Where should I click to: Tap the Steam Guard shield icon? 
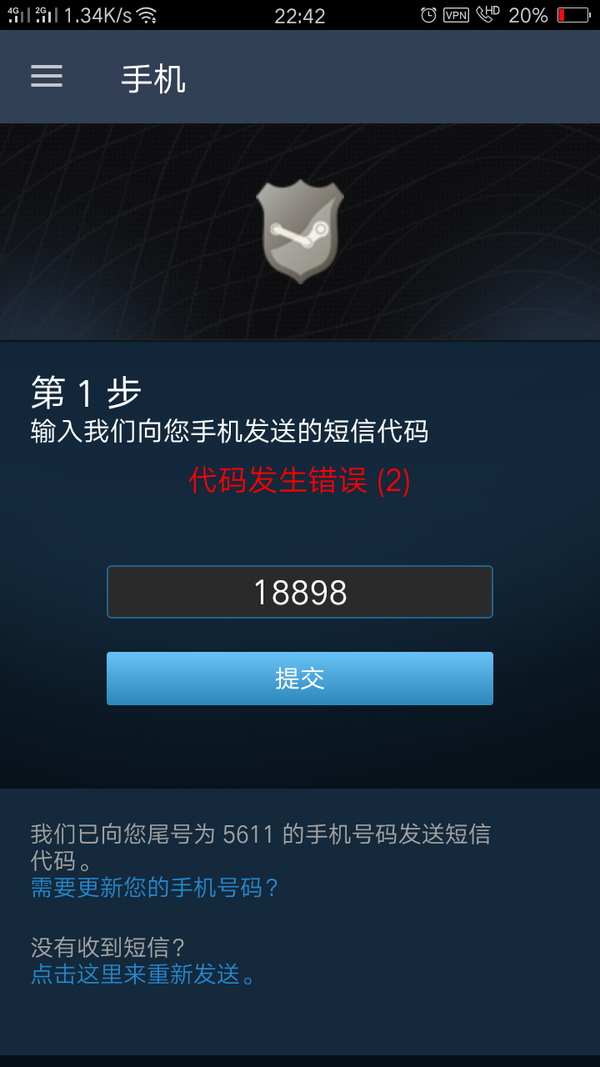pos(300,231)
